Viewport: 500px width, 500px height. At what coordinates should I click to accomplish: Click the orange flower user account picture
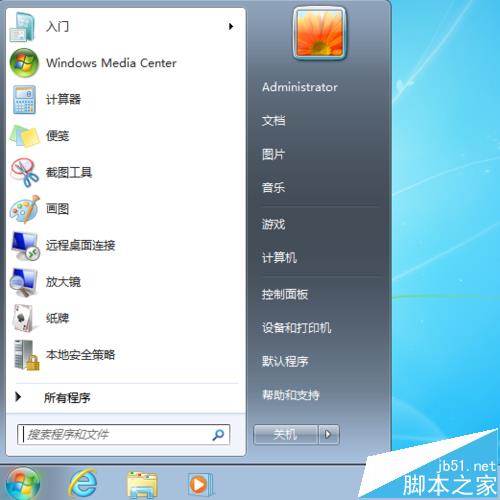[x=319, y=32]
